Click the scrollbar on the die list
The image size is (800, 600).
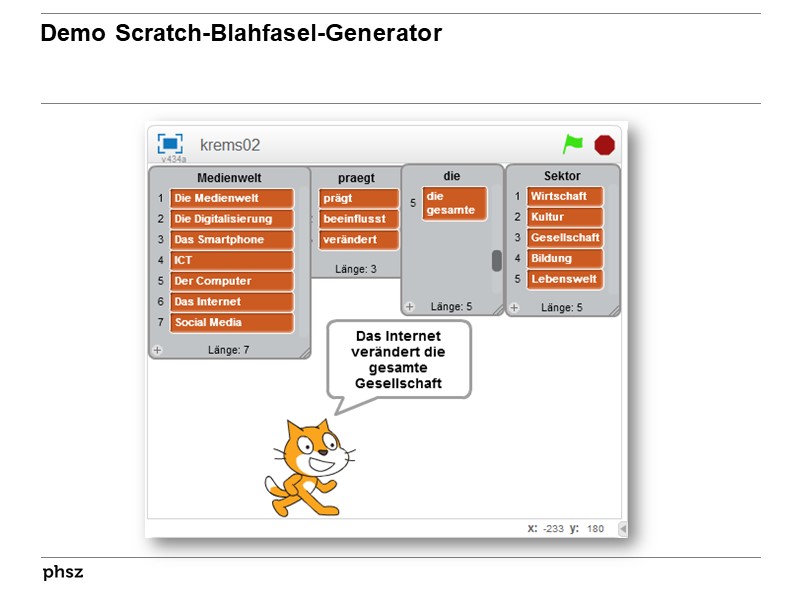tap(496, 260)
